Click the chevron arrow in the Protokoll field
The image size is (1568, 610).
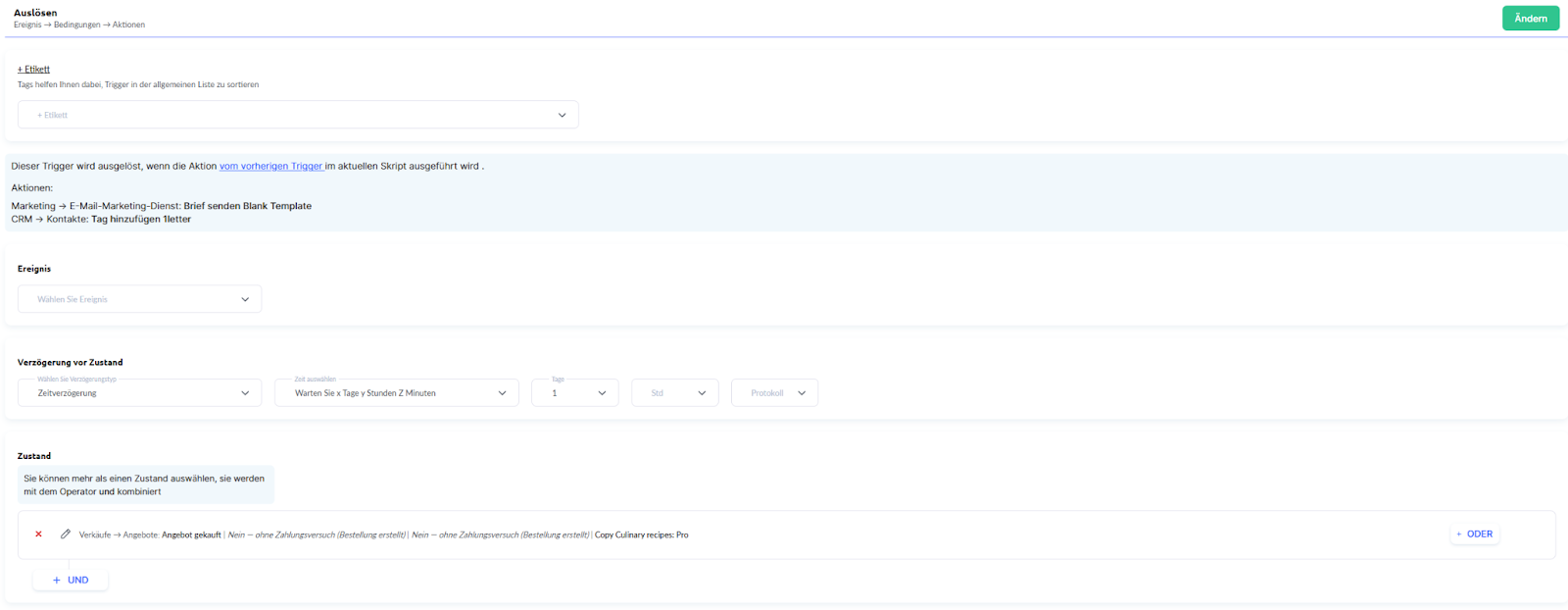(x=802, y=393)
